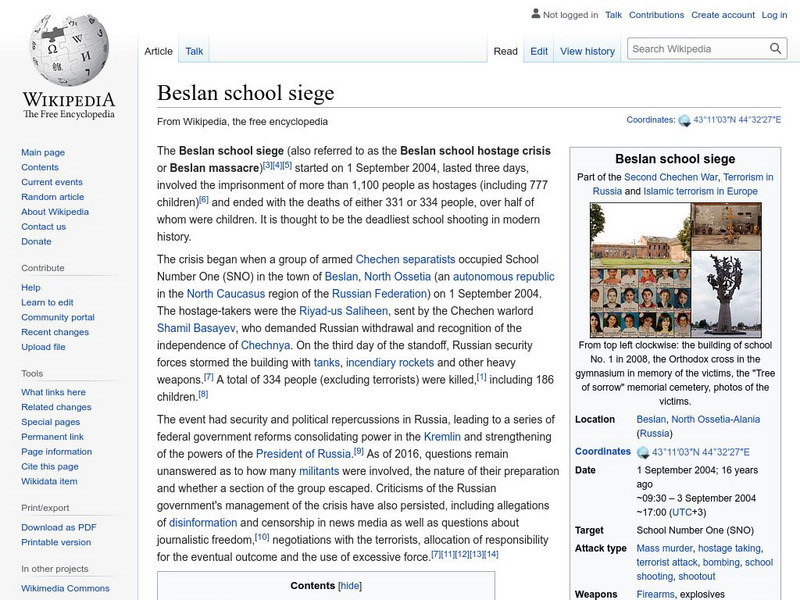Click Create account link

(721, 15)
